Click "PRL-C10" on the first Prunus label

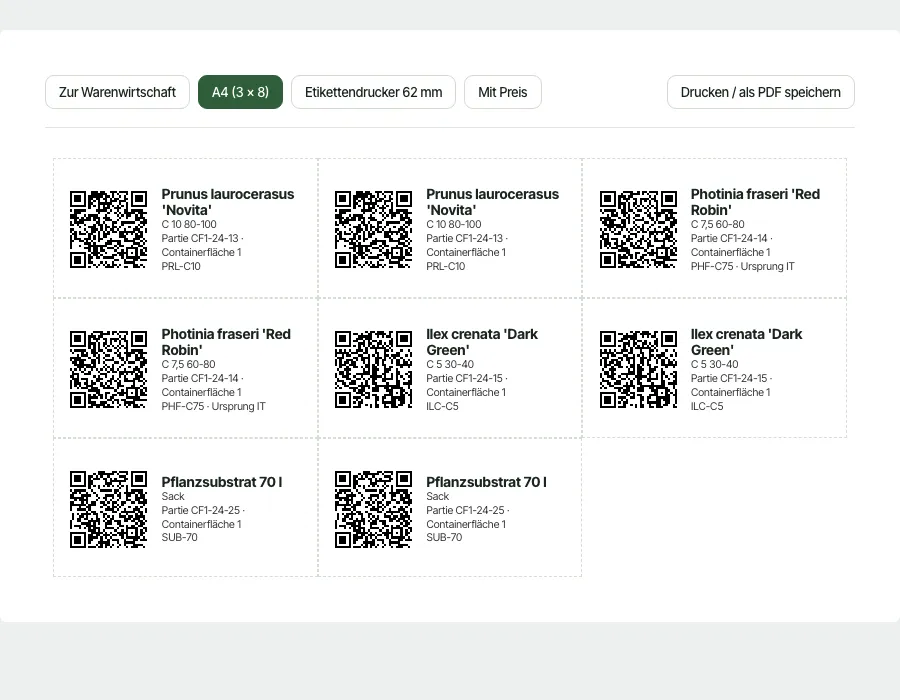coord(181,266)
